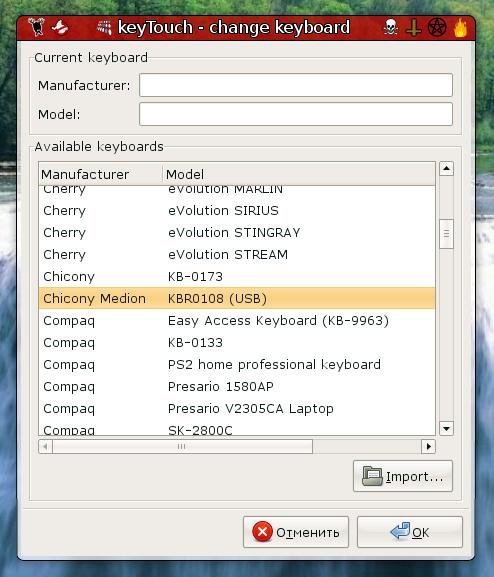
Task: Select Cherry eVolution STREAM row
Action: click(x=237, y=255)
